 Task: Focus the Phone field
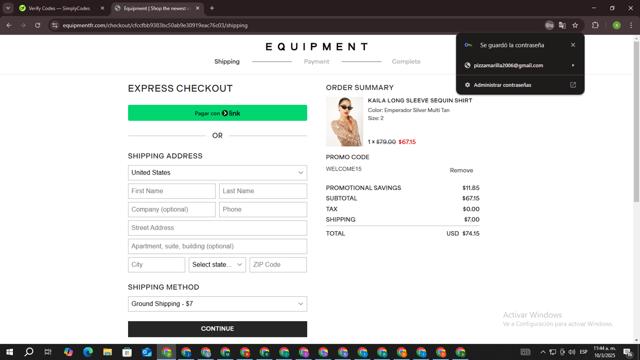(x=263, y=209)
